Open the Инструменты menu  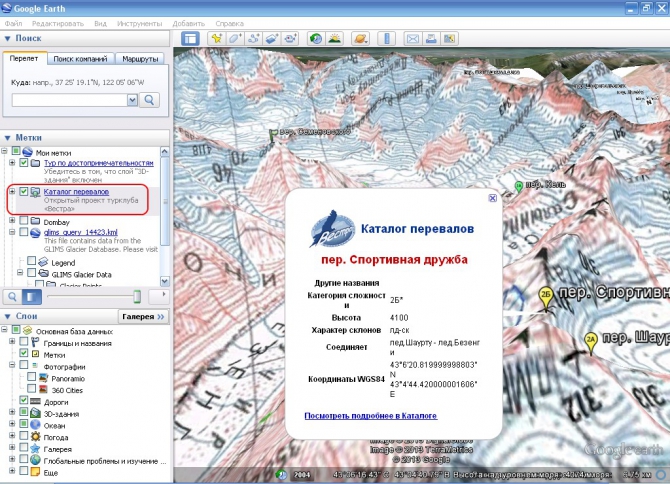[140, 23]
